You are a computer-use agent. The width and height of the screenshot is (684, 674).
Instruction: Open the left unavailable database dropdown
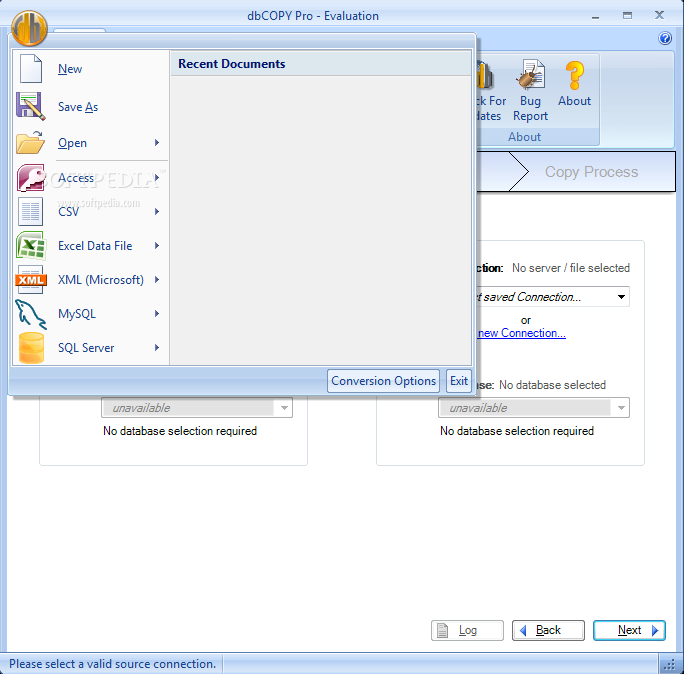(x=284, y=407)
